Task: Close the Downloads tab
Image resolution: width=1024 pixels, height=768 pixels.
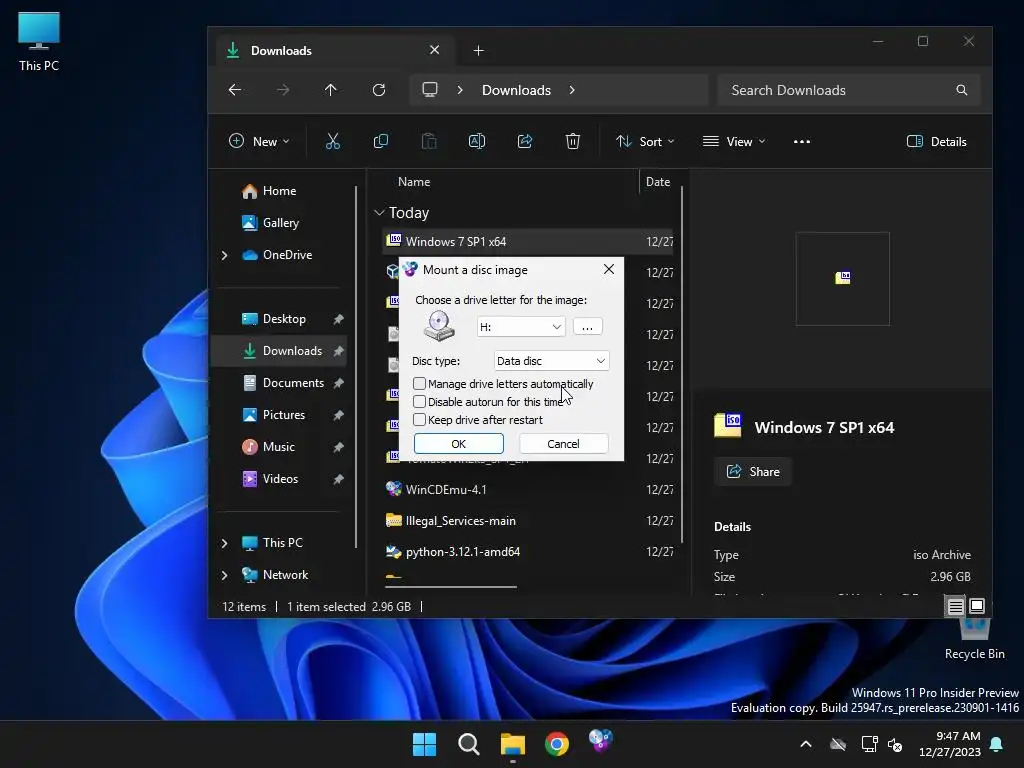Action: click(x=434, y=50)
